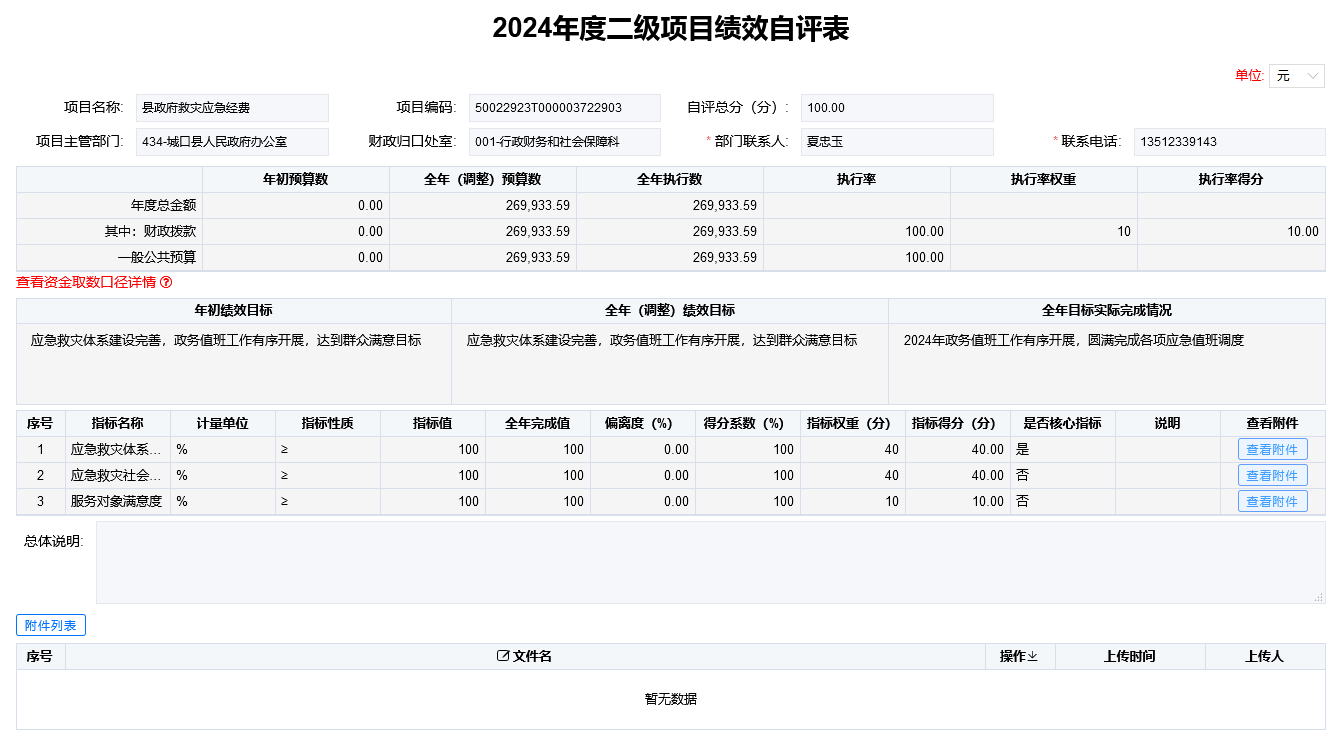Open the 附件列表 button

click(51, 626)
